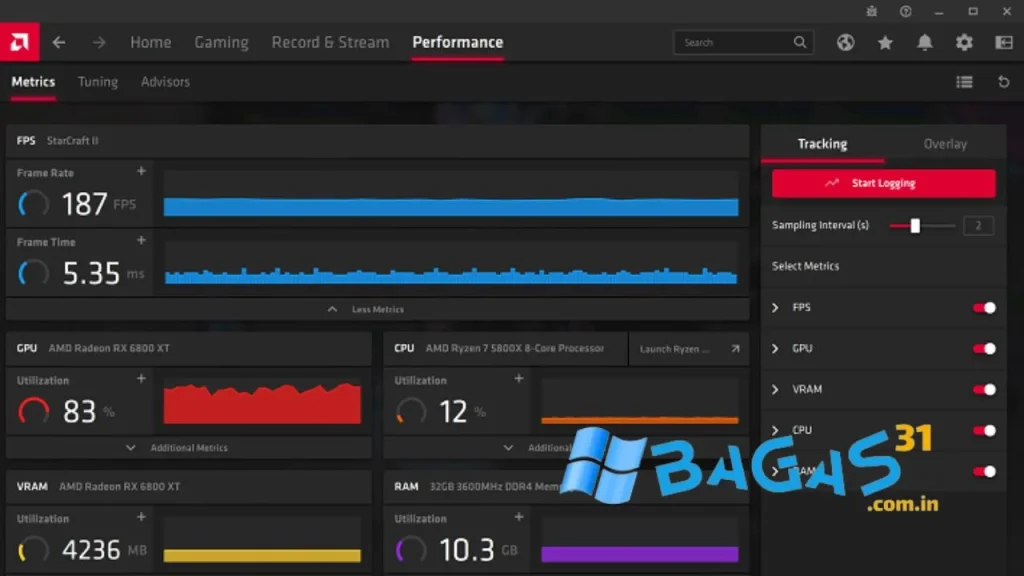Select the Performance tab
The image size is (1024, 576).
458,42
